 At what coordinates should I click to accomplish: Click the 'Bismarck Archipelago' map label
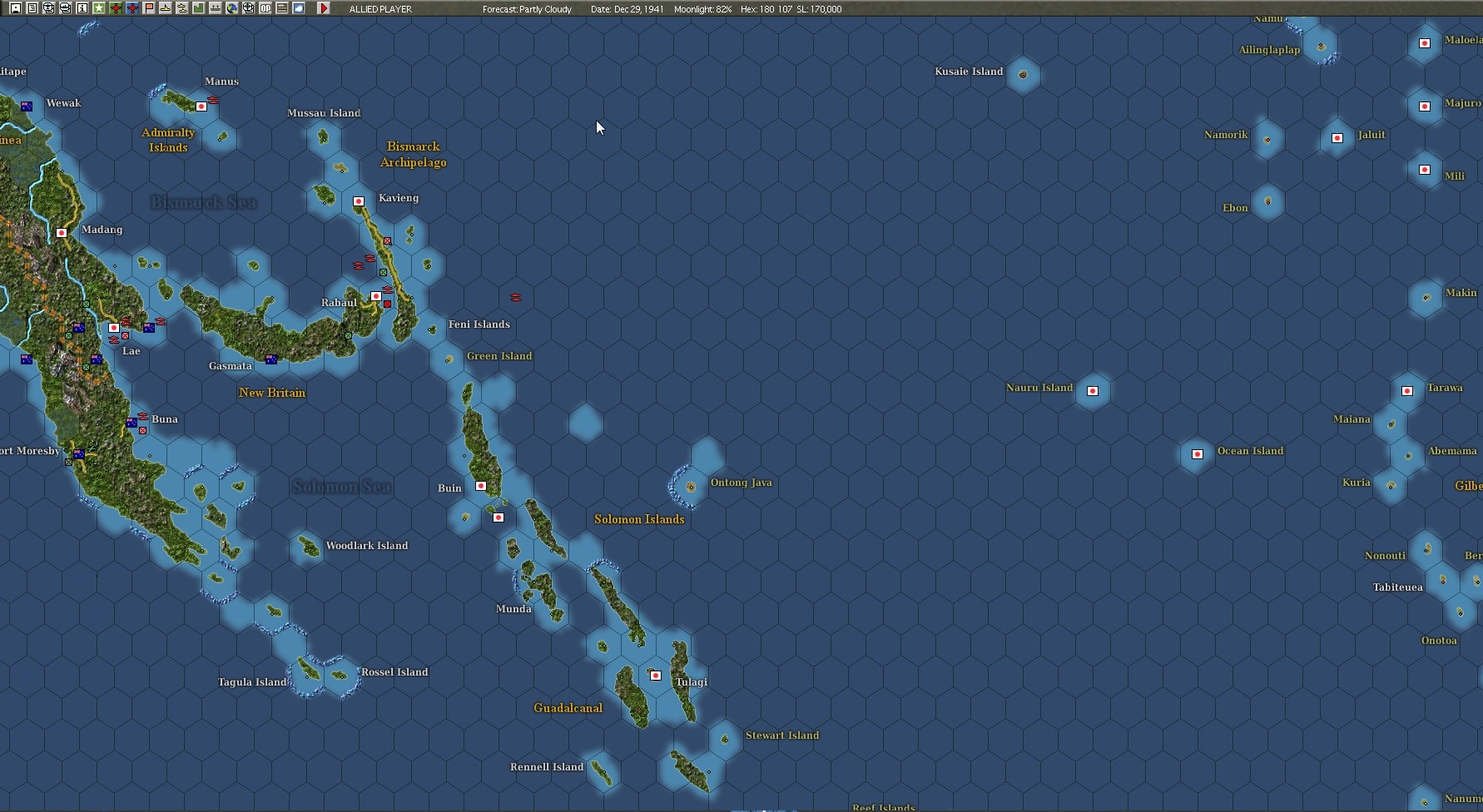pos(414,154)
